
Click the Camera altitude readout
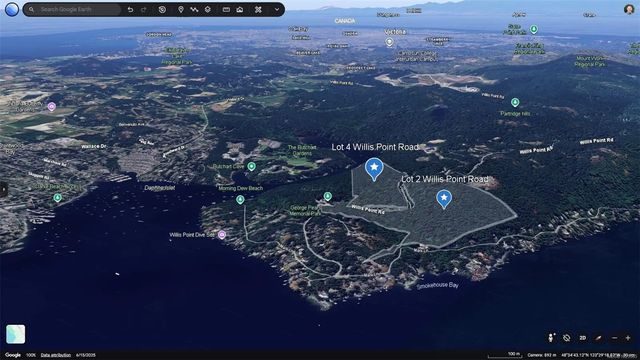[542, 355]
